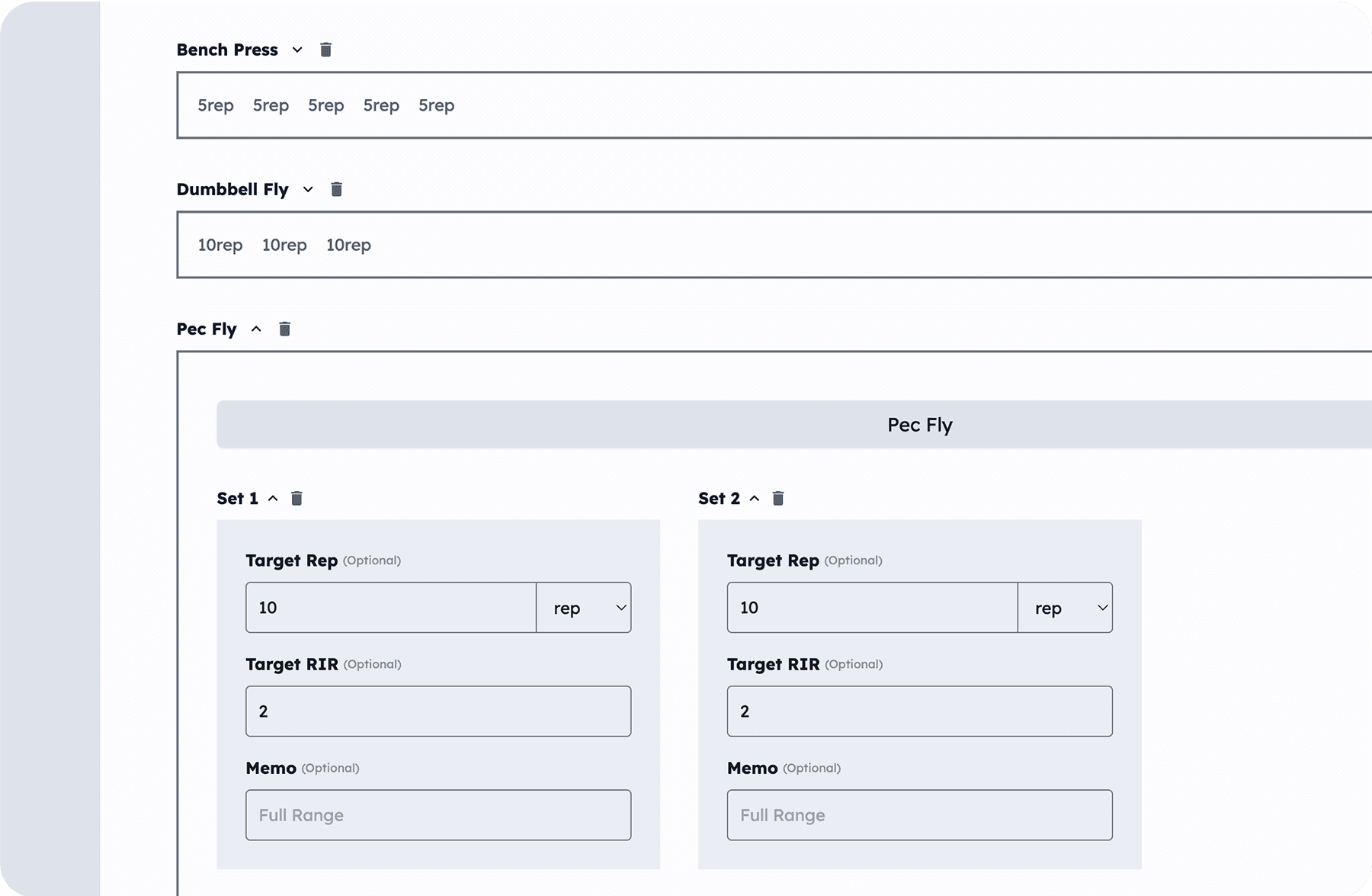The height and width of the screenshot is (896, 1372).
Task: Focus the Set 1 Target Rep field
Action: [x=391, y=608]
